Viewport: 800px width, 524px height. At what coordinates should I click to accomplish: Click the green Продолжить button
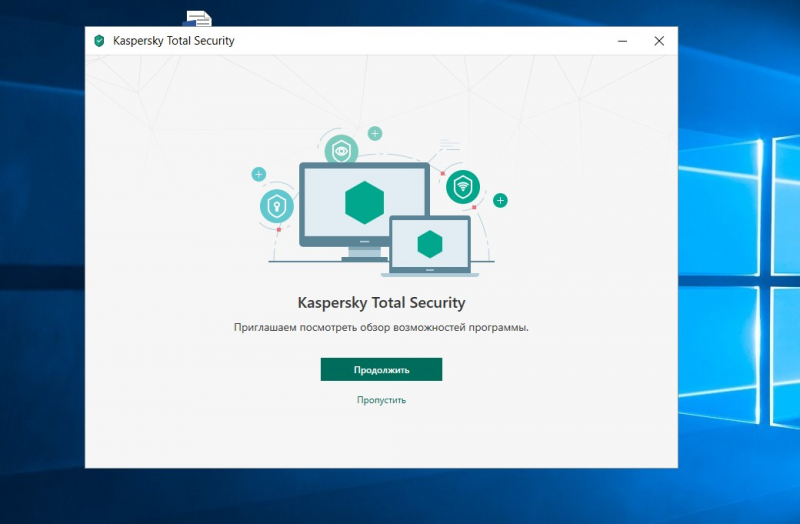381,369
